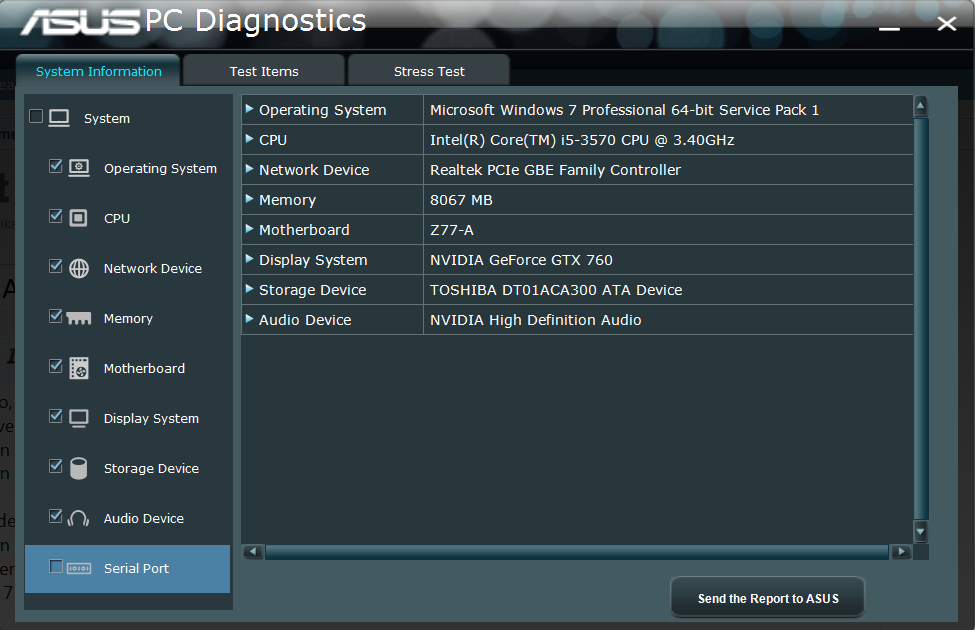The image size is (975, 630).
Task: Switch to the System Information tab
Action: (x=98, y=71)
